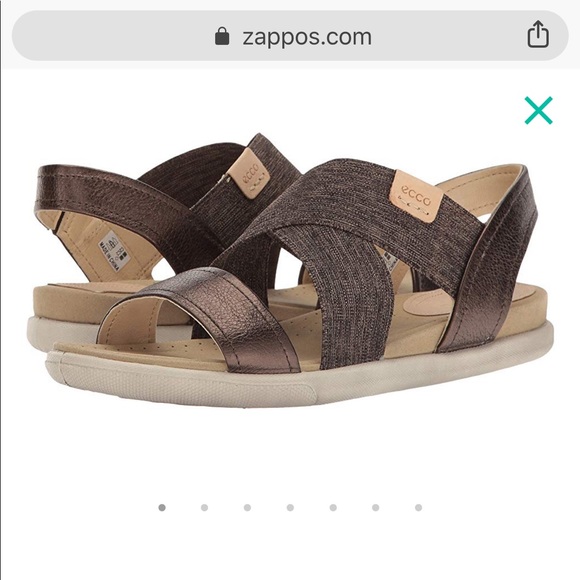
Task: Go to the second image dot
Action: [x=204, y=508]
